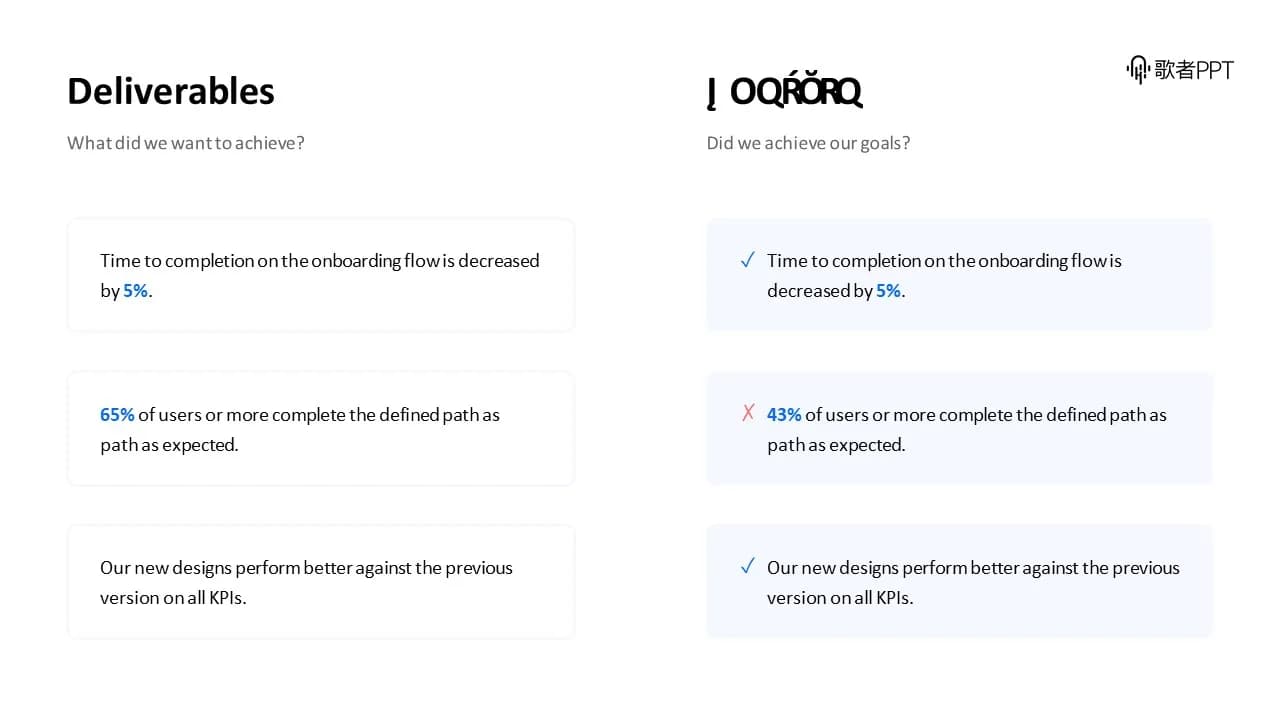Click the checkmark beside onboarding flow result
Image resolution: width=1280 pixels, height=720 pixels.
pyautogui.click(x=747, y=261)
